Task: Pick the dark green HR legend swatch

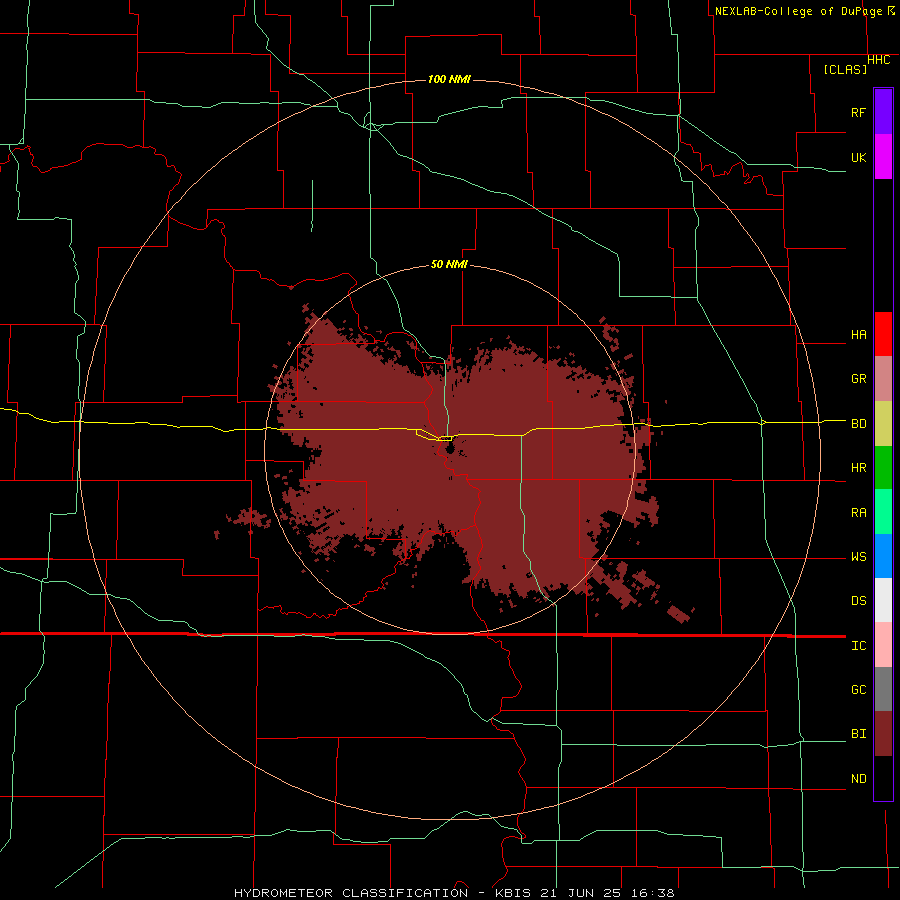Action: tap(883, 468)
